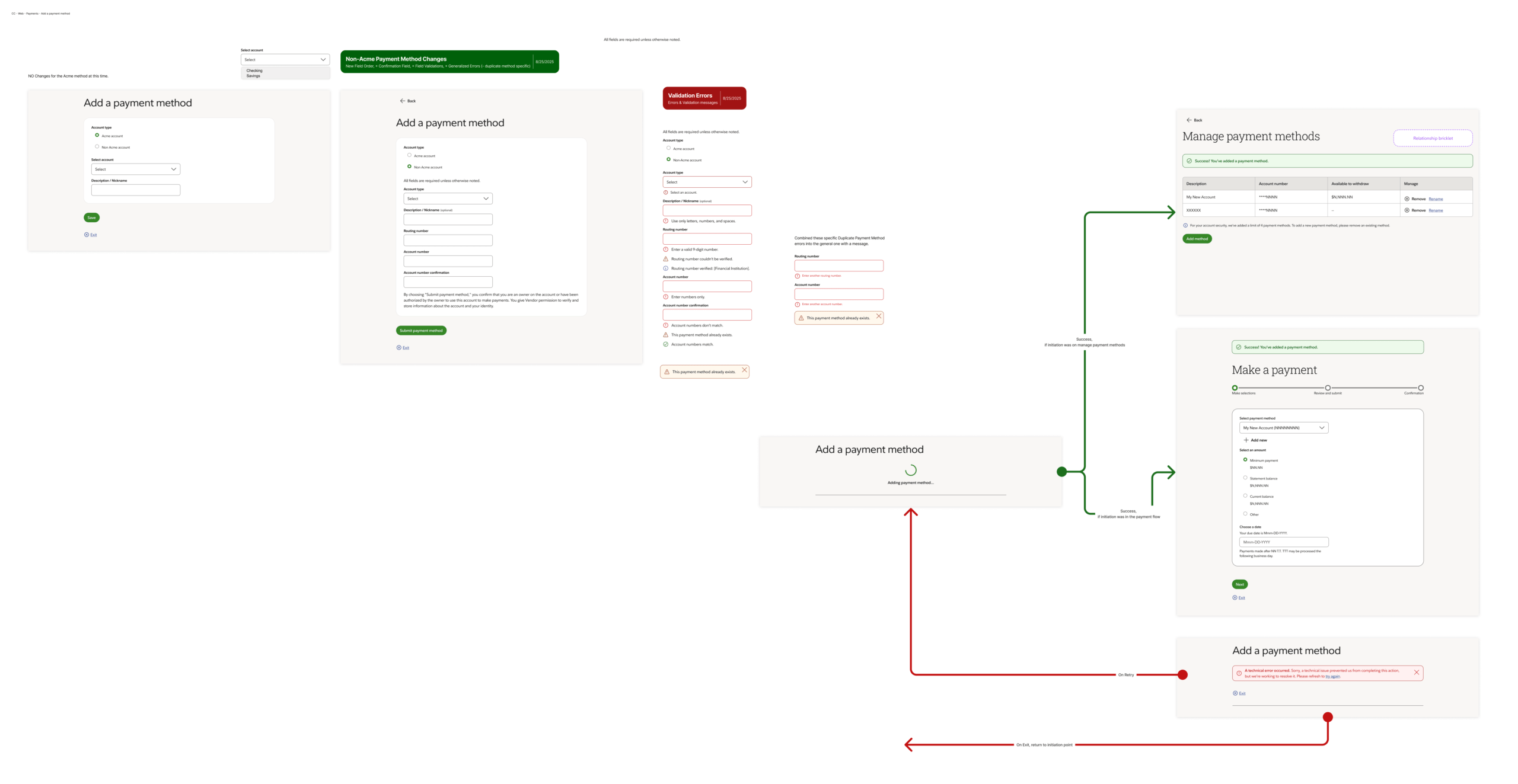Click the Exit icon below the Save button
The height and width of the screenshot is (784, 1518).
87,234
